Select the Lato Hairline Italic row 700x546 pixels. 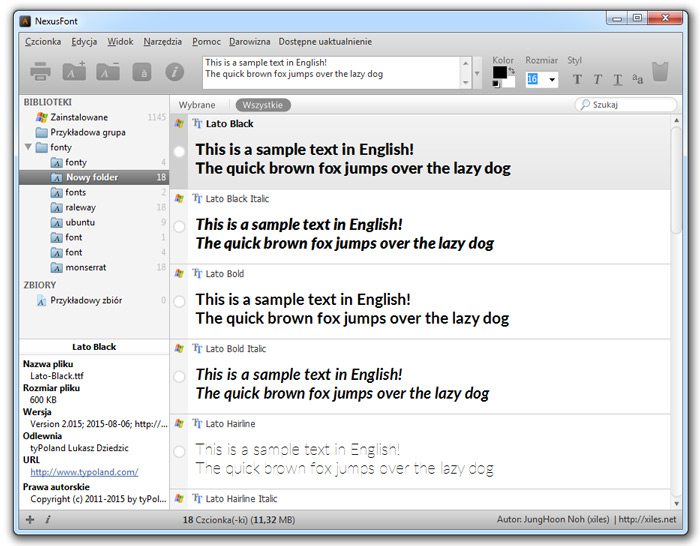[421, 500]
